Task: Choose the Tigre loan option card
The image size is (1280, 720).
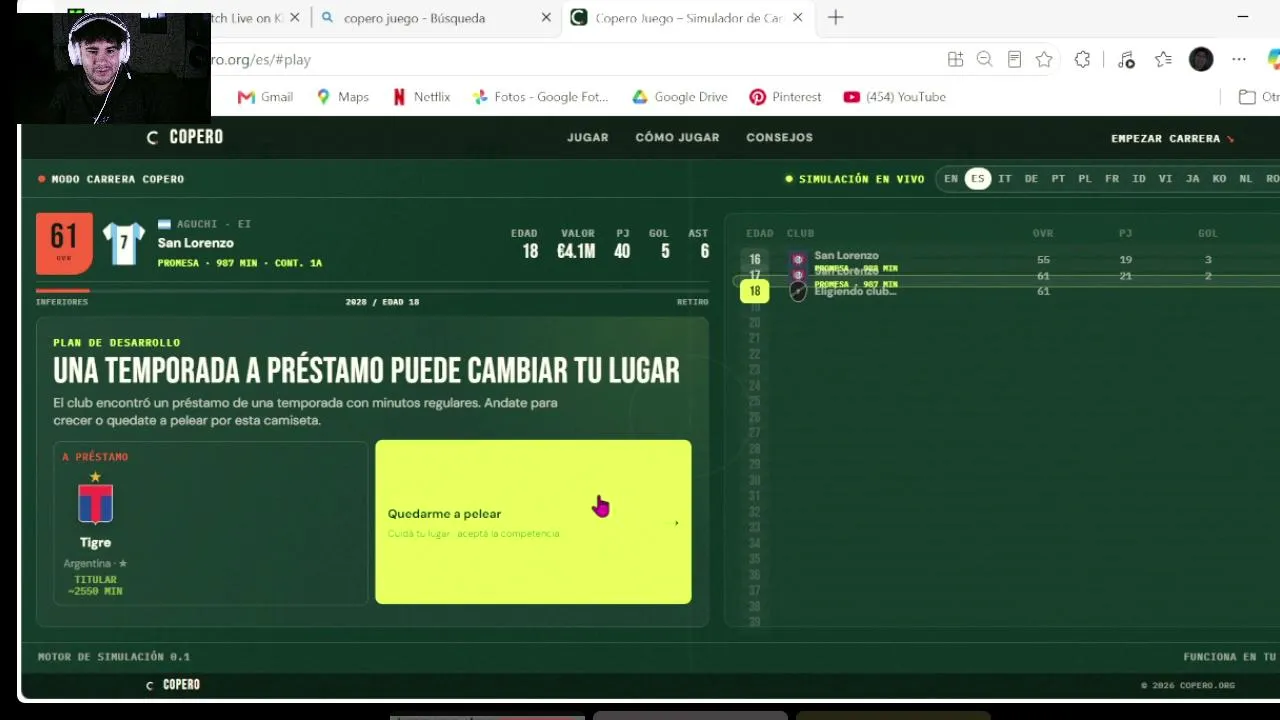Action: coord(211,522)
